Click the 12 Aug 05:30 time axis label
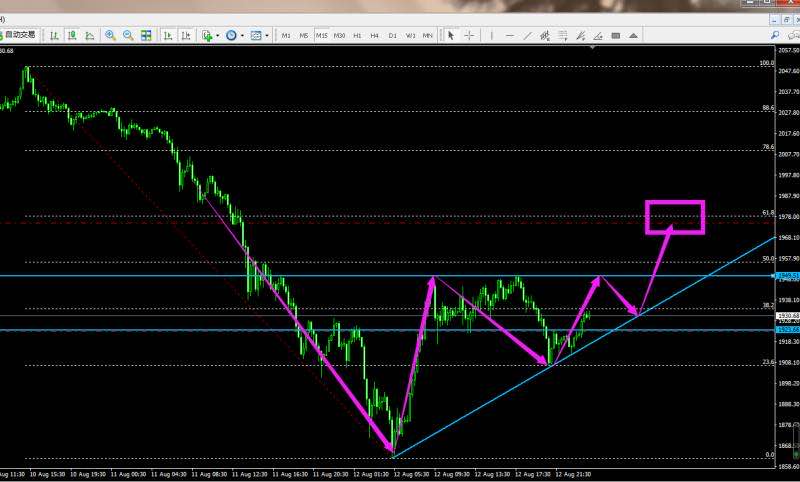 [411, 474]
